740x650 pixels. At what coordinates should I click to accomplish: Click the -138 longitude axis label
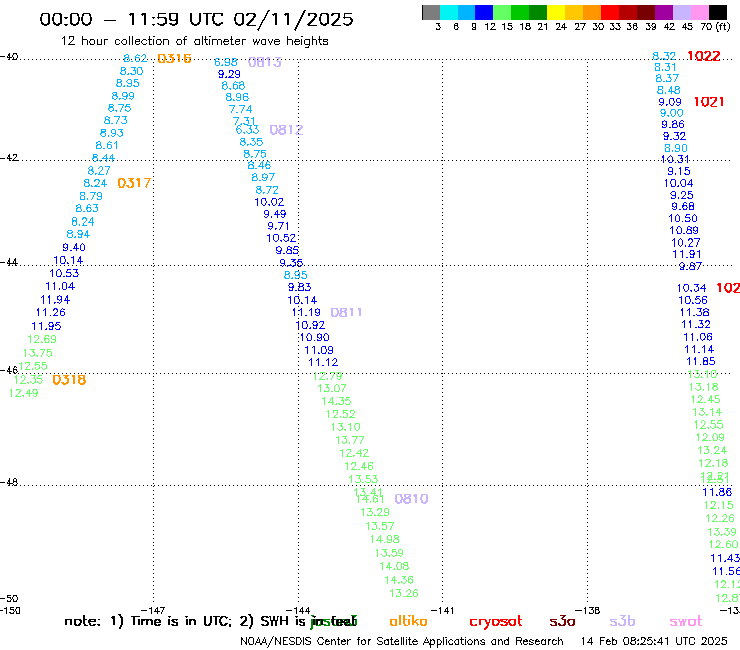(588, 610)
